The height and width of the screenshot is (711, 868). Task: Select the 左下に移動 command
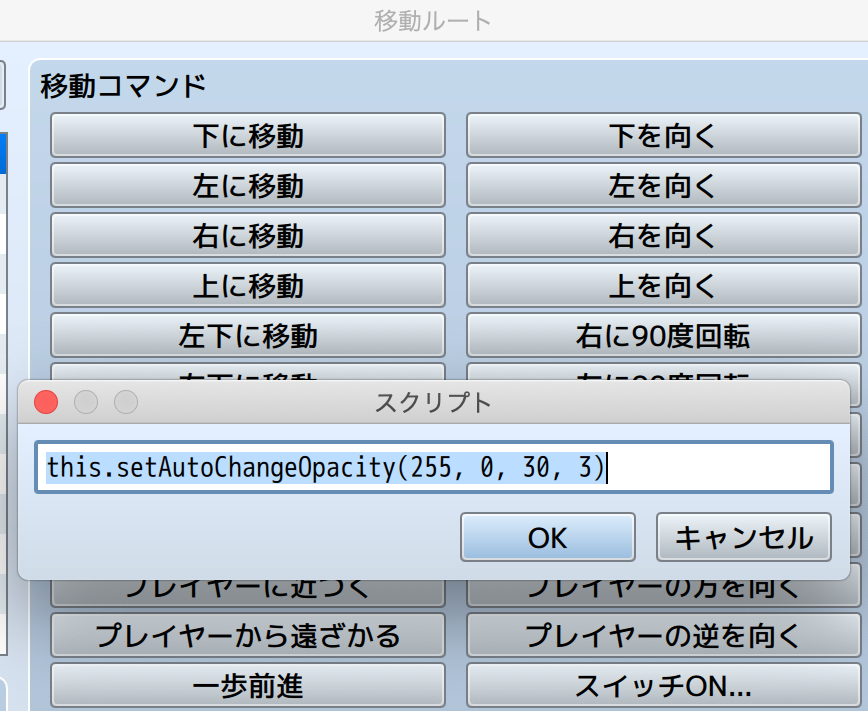pos(247,336)
